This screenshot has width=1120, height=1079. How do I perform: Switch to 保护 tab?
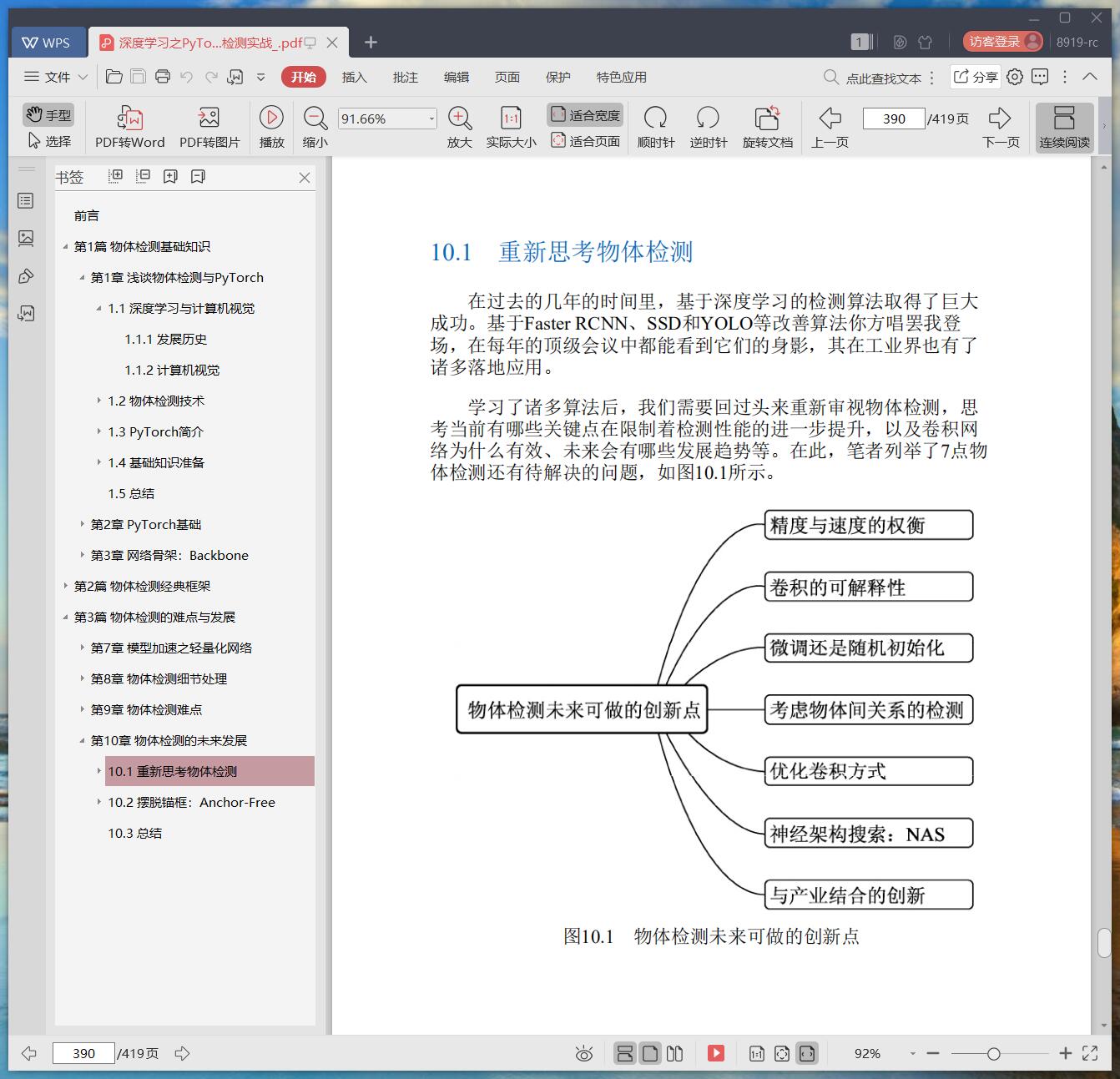[x=557, y=77]
